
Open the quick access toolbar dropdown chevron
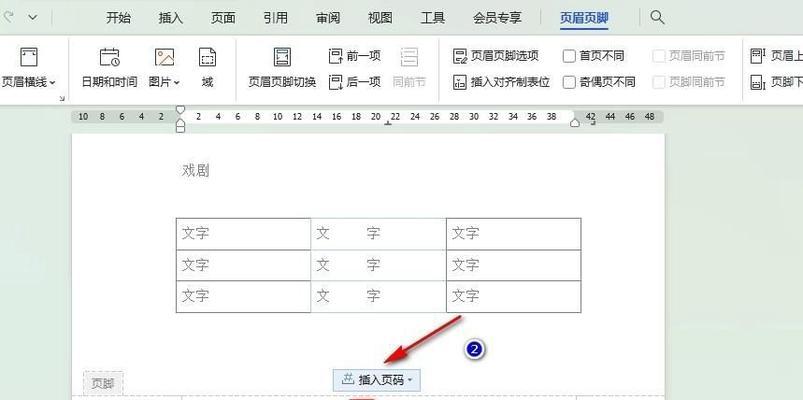(33, 17)
